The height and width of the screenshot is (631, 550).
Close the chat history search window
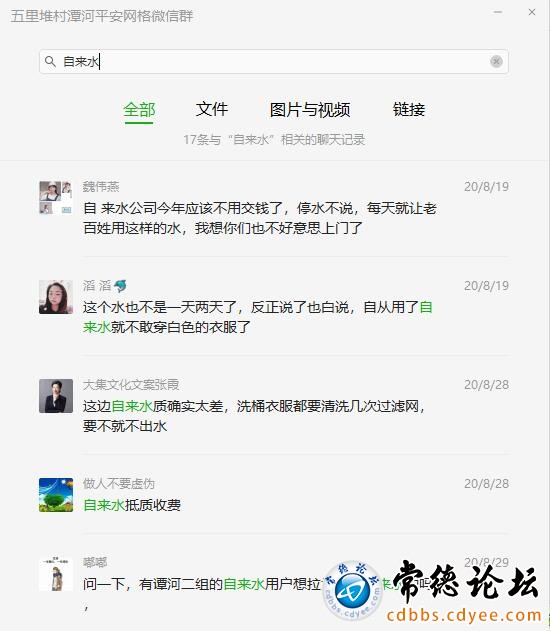[x=532, y=12]
